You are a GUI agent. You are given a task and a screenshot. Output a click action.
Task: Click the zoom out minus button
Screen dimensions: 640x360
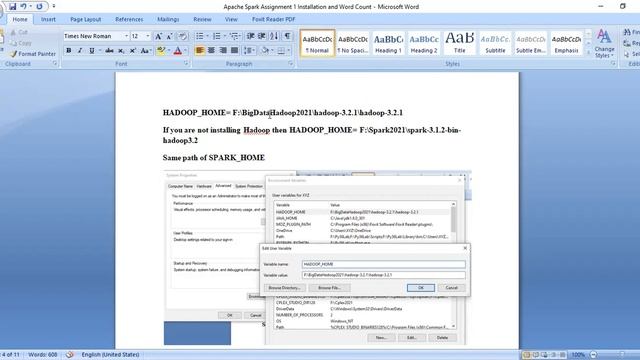coord(594,355)
